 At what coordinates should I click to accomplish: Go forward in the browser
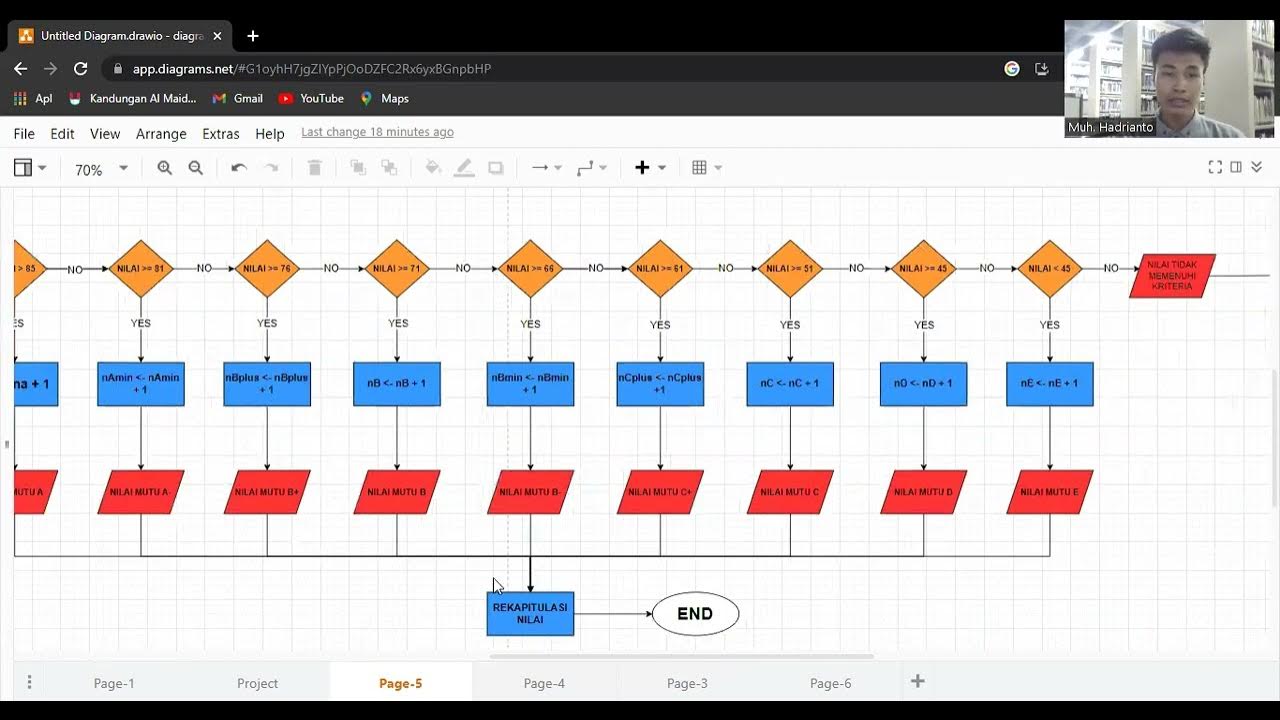click(x=50, y=69)
